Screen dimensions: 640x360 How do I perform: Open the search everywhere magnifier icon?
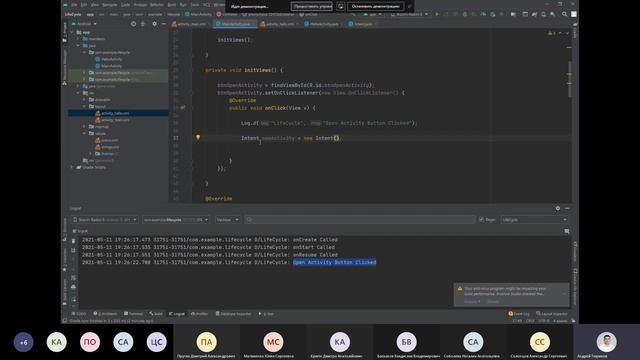564,14
